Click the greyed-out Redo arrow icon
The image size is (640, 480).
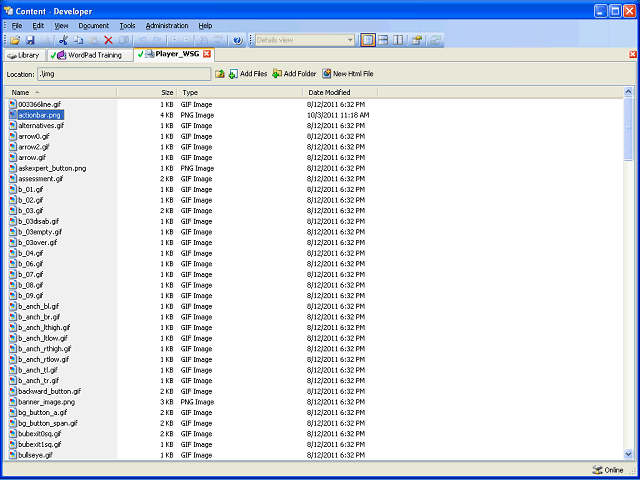pyautogui.click(x=157, y=40)
